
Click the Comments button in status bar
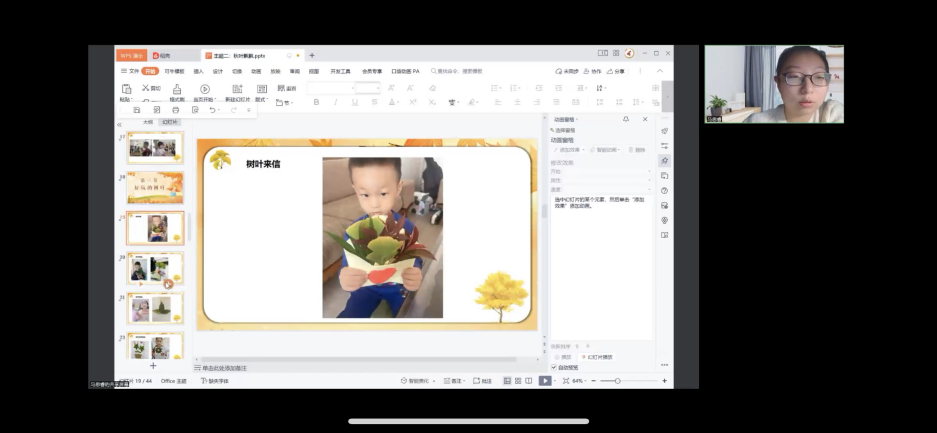482,380
